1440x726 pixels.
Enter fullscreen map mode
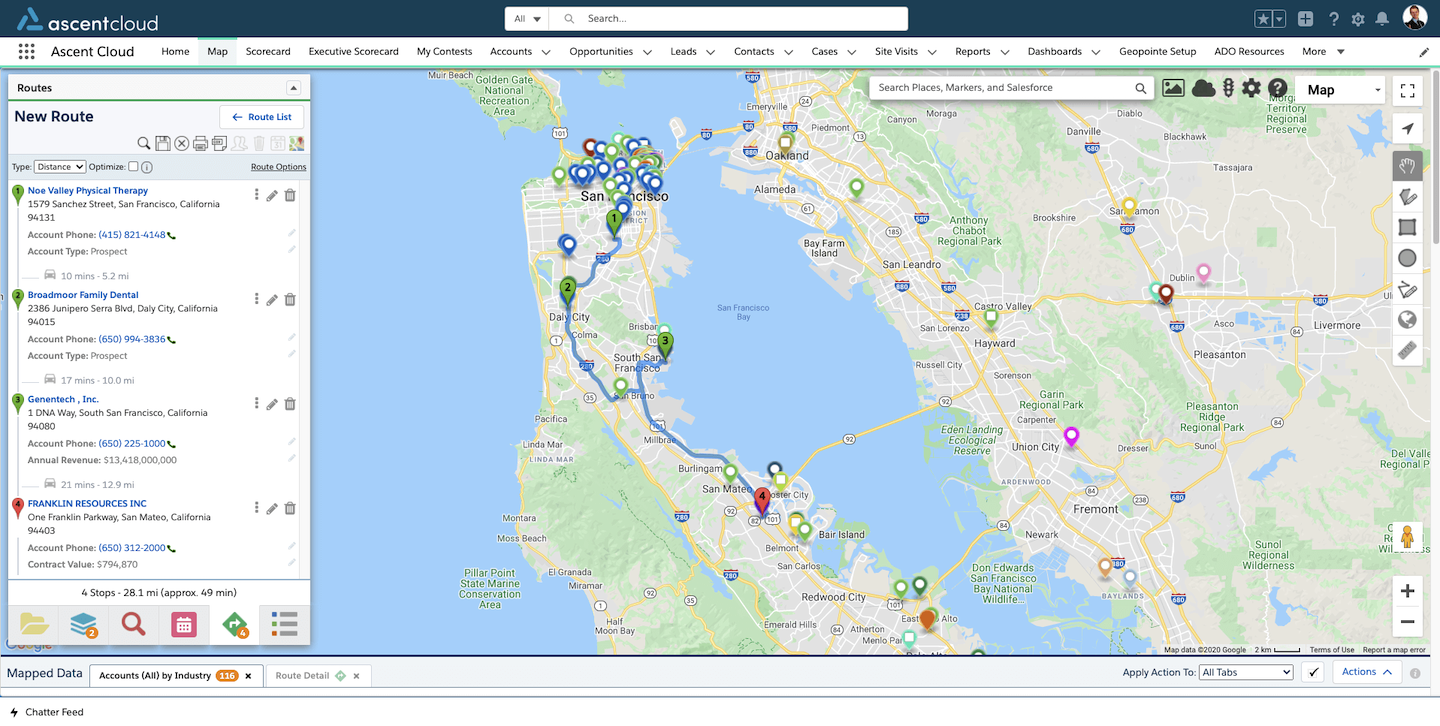(1407, 91)
